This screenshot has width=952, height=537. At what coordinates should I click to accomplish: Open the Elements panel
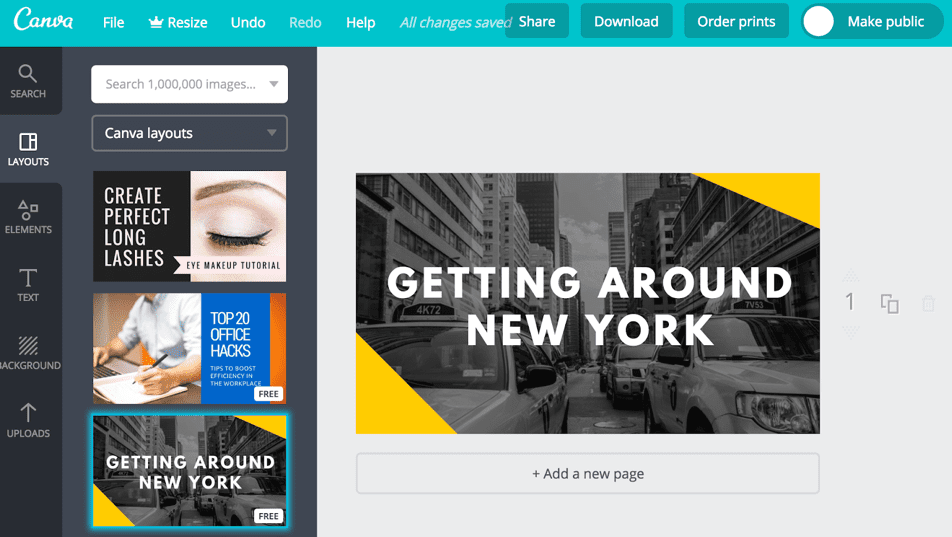[x=28, y=217]
